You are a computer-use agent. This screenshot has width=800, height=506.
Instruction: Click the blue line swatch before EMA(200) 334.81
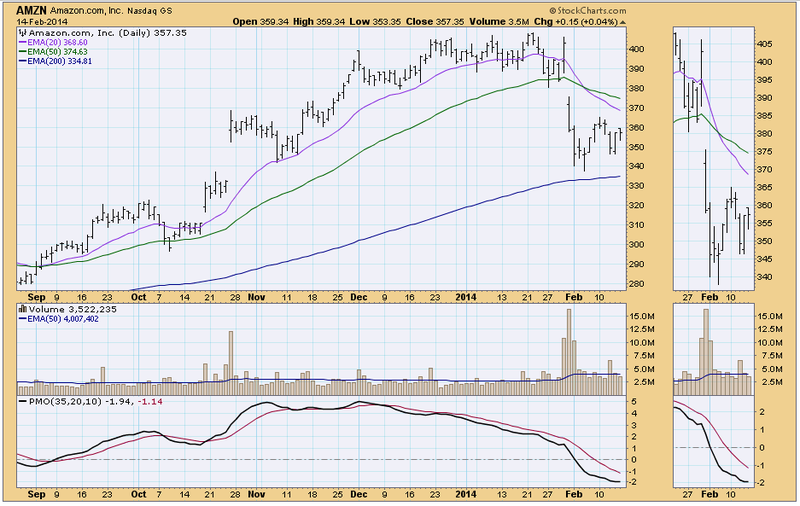pyautogui.click(x=22, y=61)
